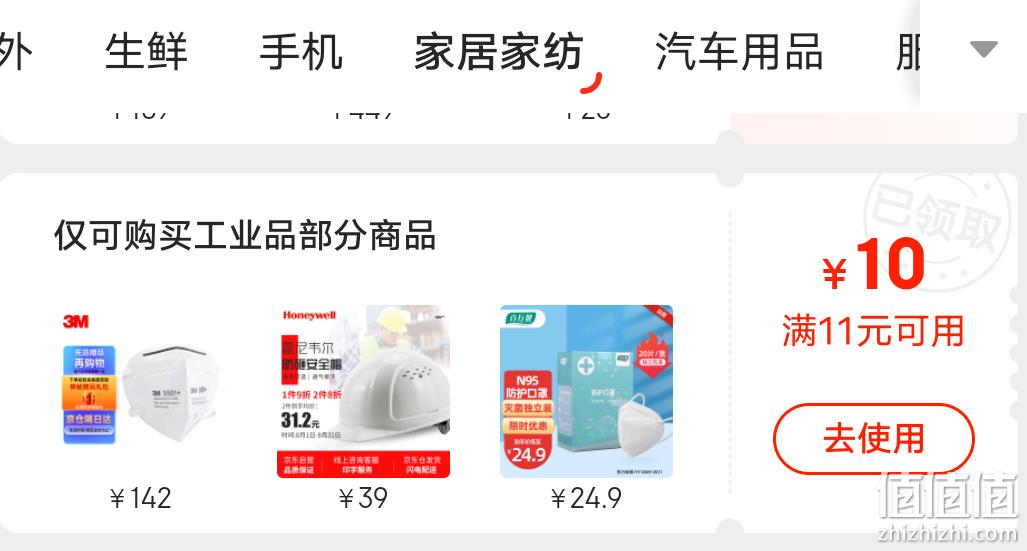The height and width of the screenshot is (551, 1027).
Task: Click the 仅可购买工业品部分商品 coupon title
Action: tap(245, 235)
